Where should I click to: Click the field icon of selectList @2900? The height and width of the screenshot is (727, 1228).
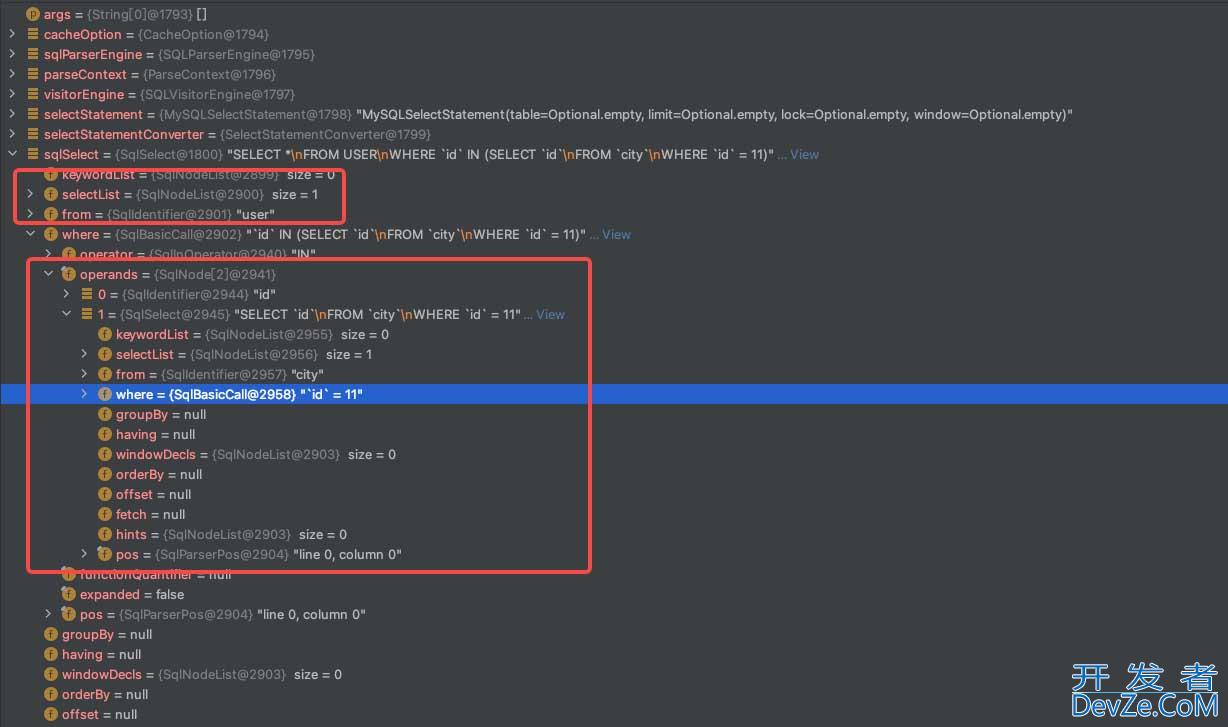pyautogui.click(x=51, y=195)
